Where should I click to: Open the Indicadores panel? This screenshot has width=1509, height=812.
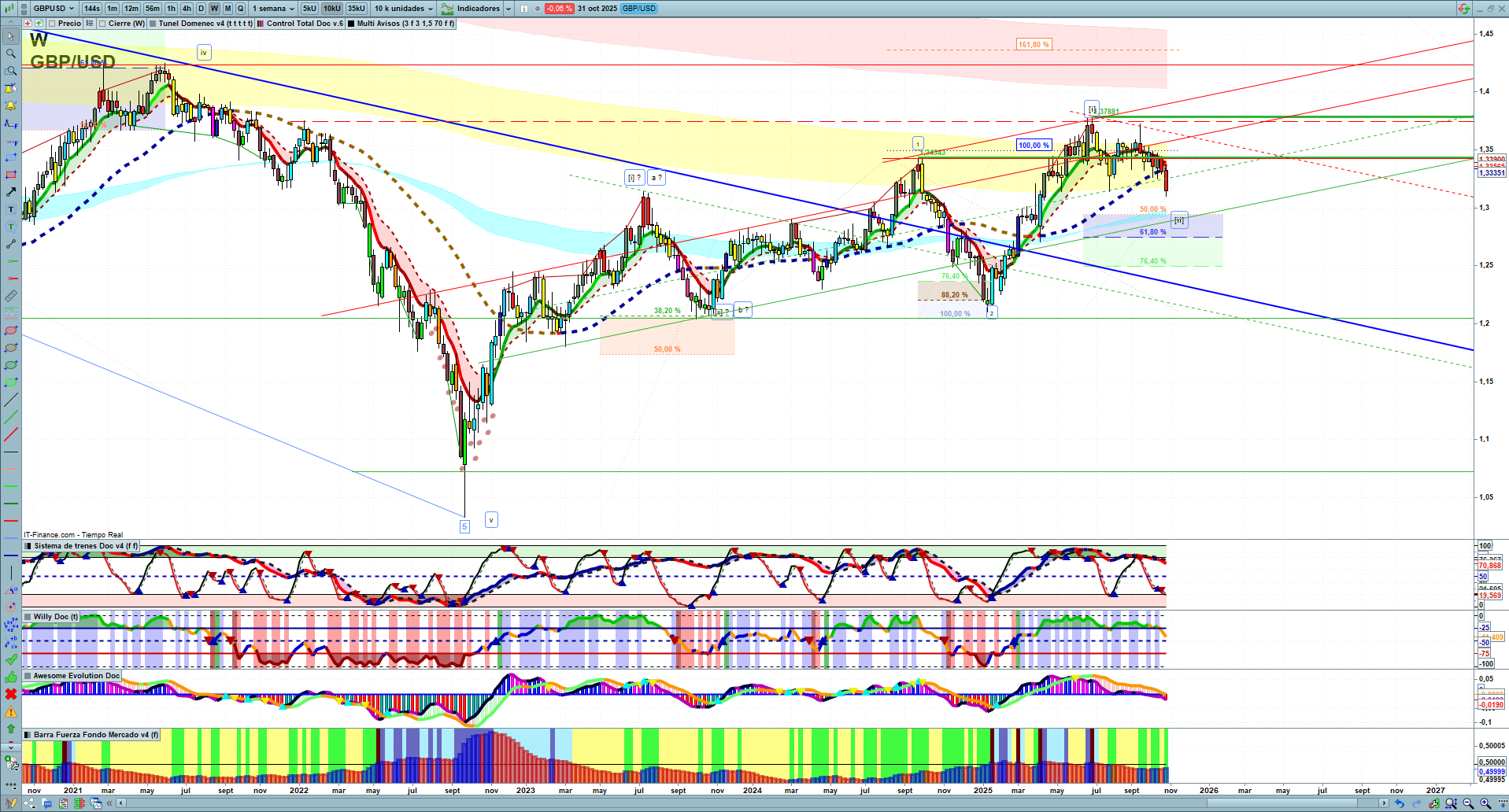(x=470, y=9)
